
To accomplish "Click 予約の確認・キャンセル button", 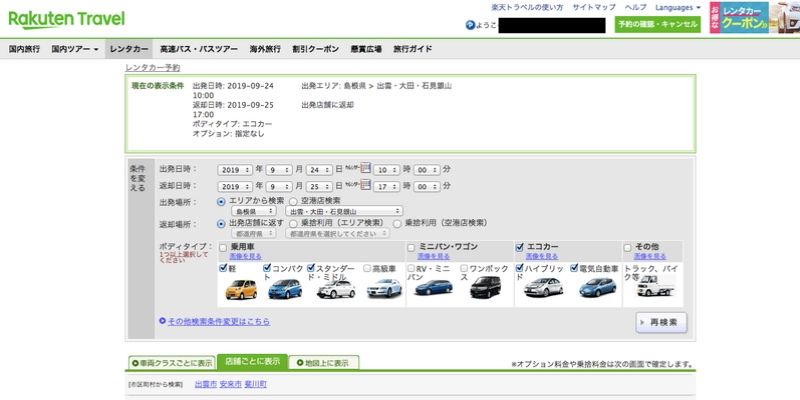I will (658, 24).
